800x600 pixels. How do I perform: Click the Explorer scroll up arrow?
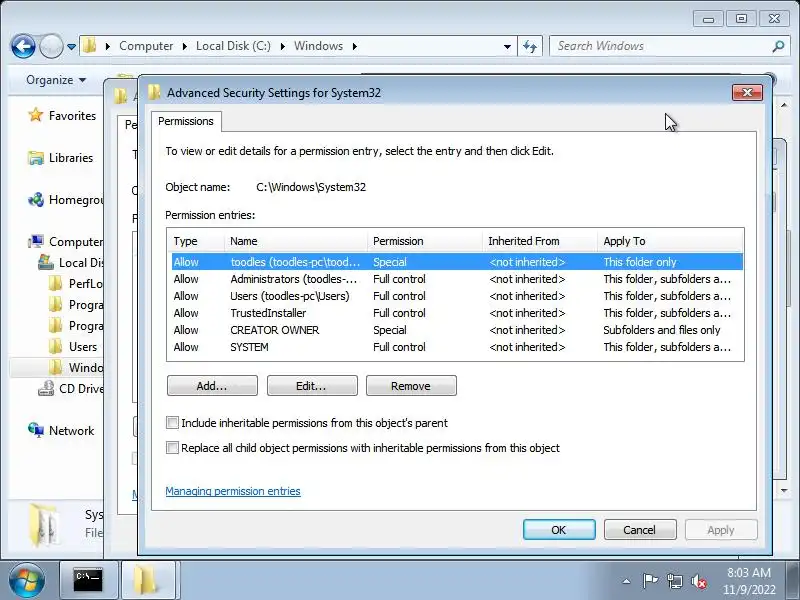784,106
